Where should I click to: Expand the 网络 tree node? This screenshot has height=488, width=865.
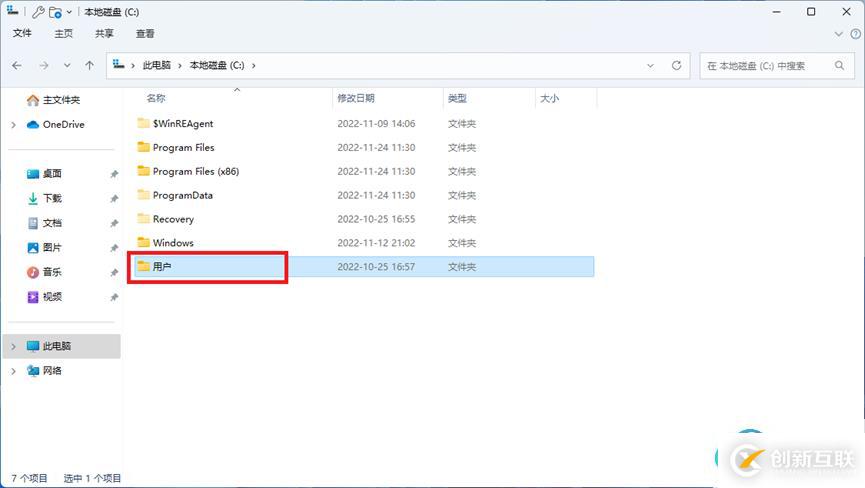point(14,372)
